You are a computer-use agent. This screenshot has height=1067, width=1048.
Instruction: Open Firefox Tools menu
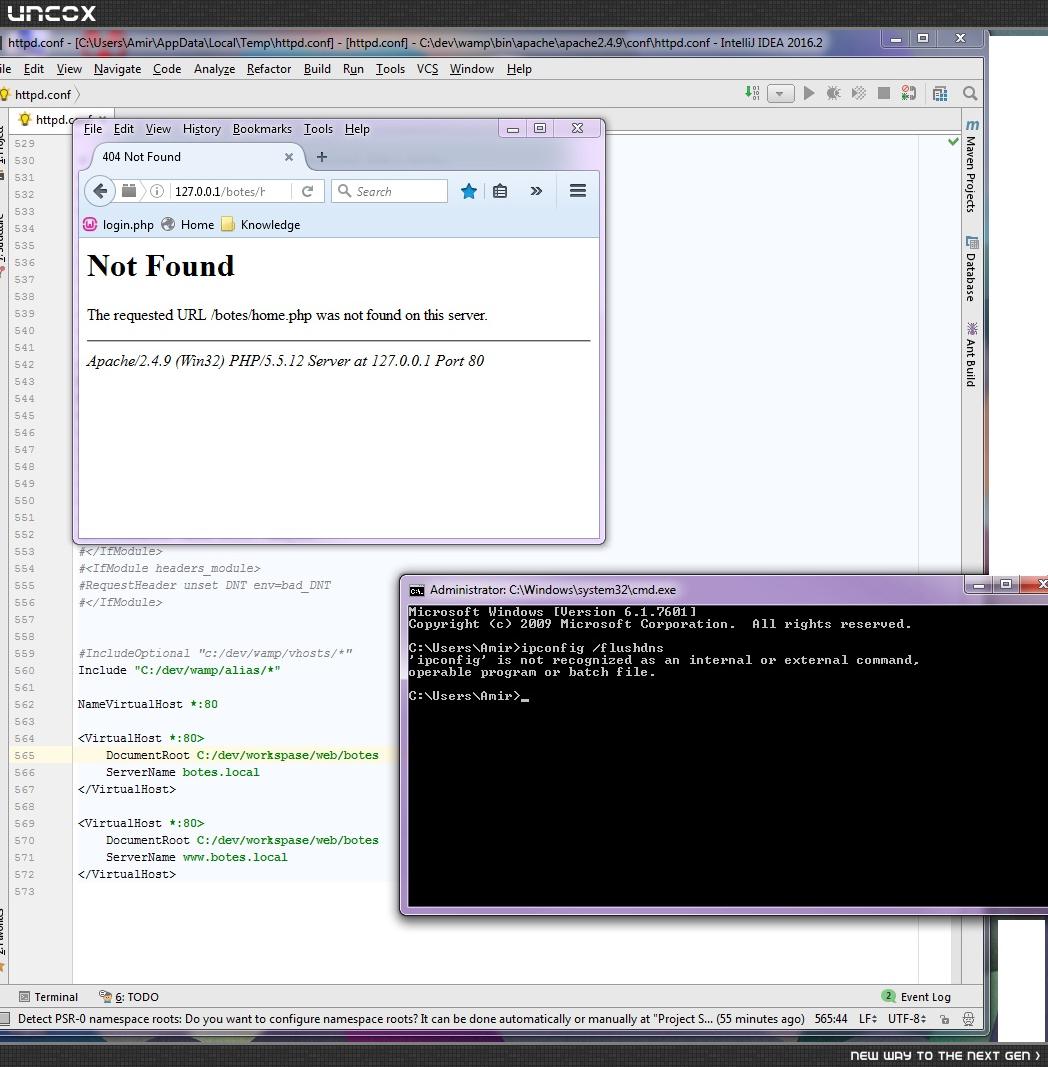tap(318, 129)
